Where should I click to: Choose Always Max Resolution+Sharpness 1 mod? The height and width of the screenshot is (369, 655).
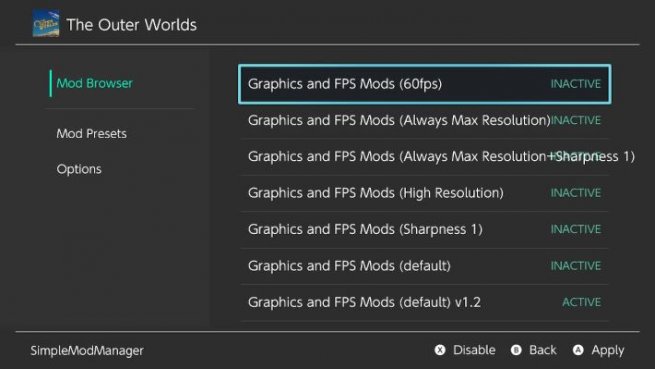pos(424,157)
